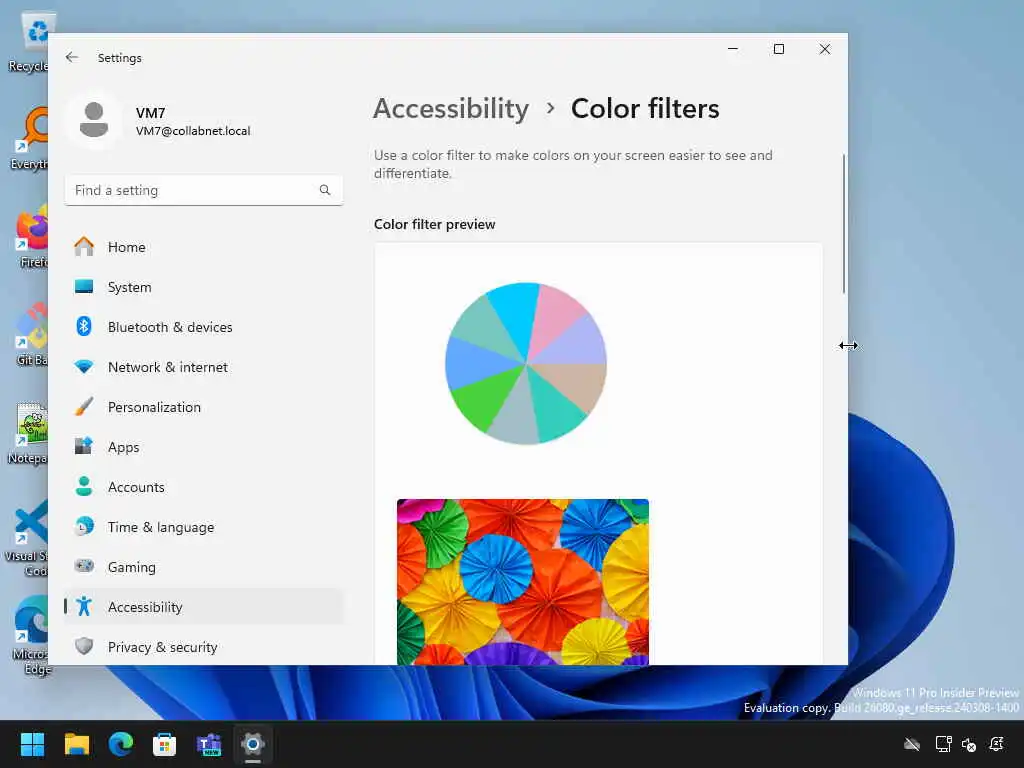Open the System settings page
This screenshot has width=1024, height=768.
click(204, 287)
